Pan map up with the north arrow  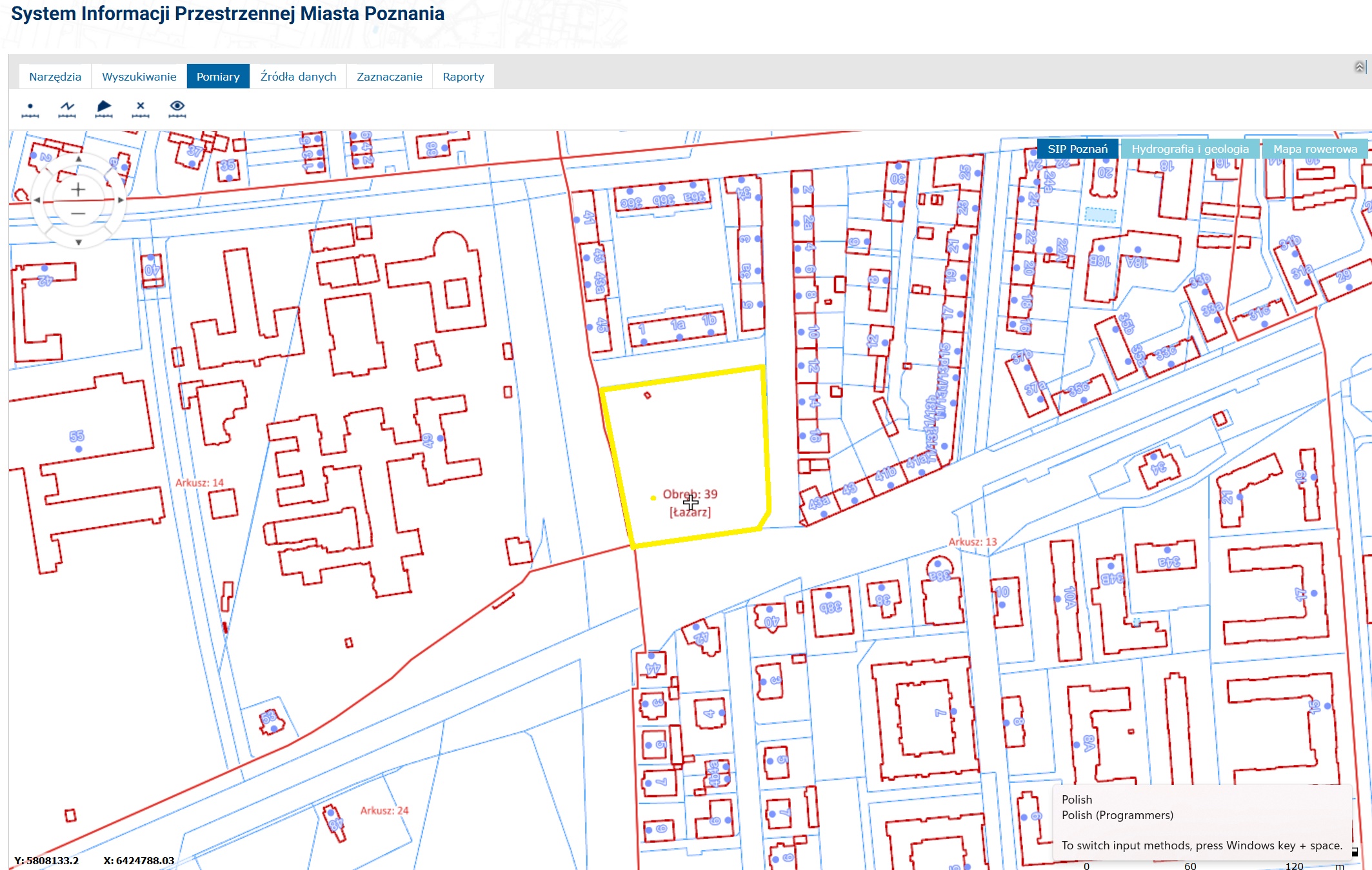[x=78, y=159]
